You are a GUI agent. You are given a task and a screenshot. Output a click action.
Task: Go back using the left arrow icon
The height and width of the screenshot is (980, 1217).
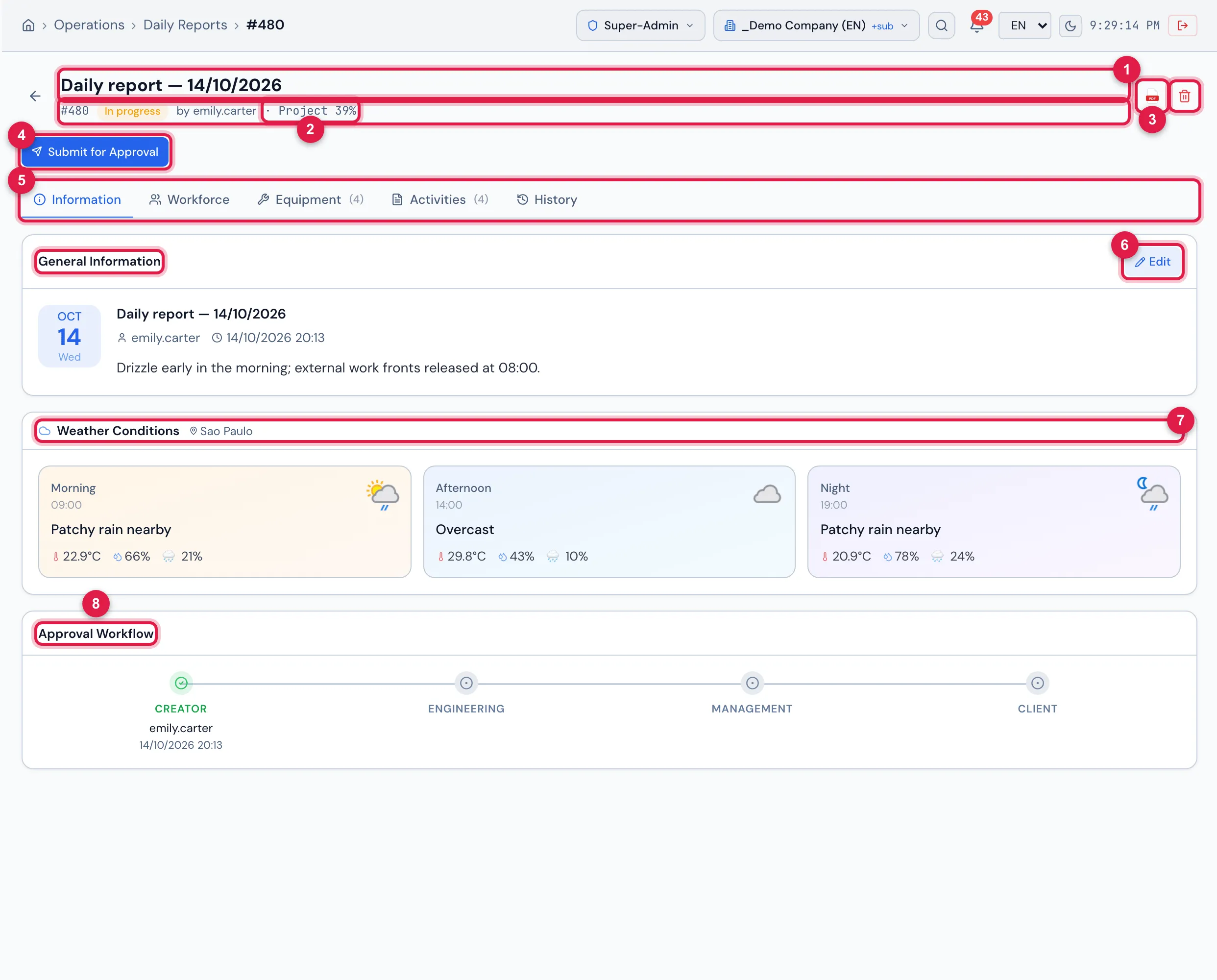[x=35, y=96]
